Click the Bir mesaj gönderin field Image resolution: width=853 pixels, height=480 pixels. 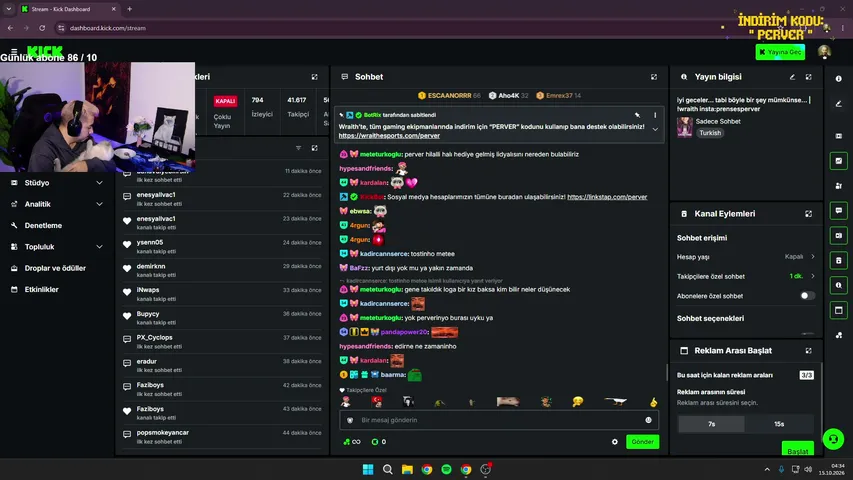click(499, 420)
